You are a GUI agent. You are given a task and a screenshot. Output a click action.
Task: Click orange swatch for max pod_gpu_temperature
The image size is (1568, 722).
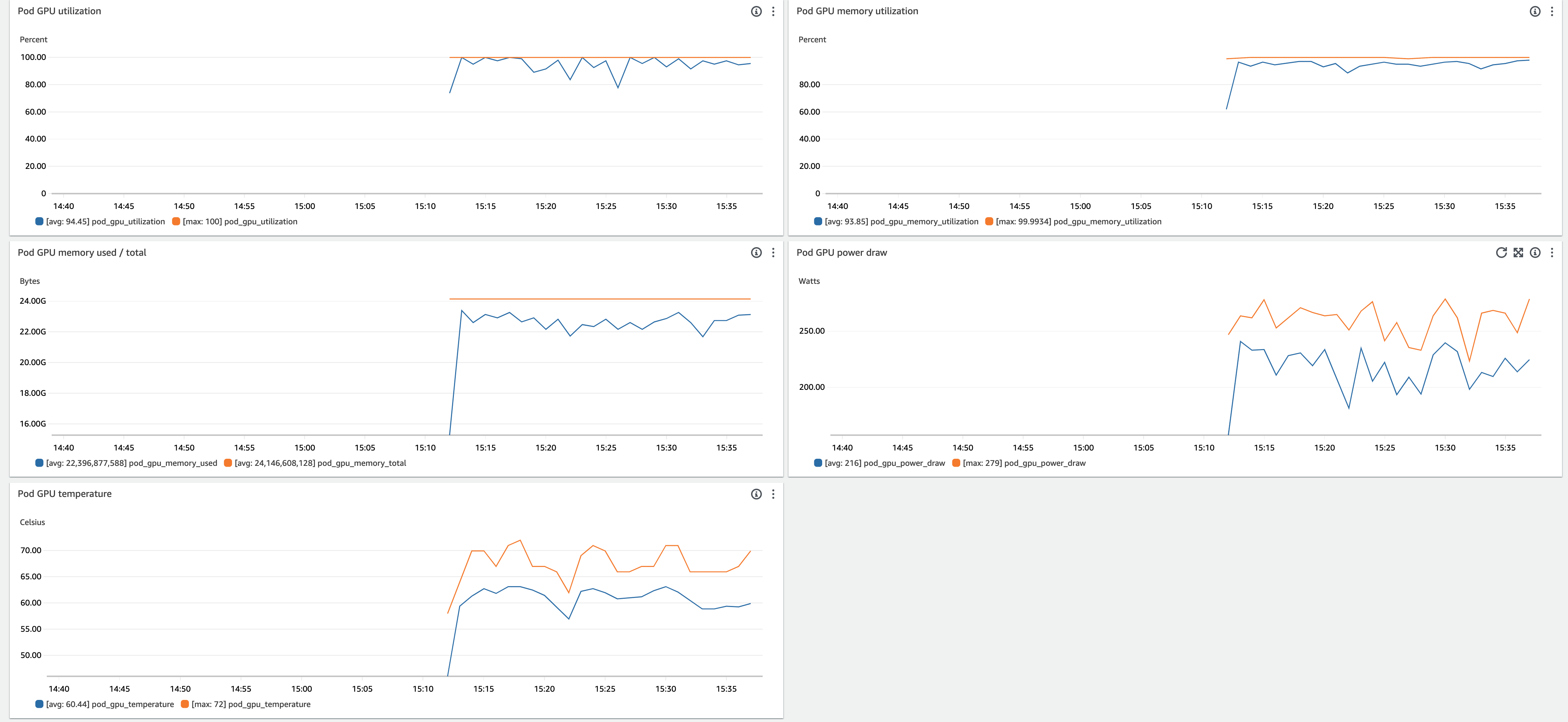(x=184, y=704)
